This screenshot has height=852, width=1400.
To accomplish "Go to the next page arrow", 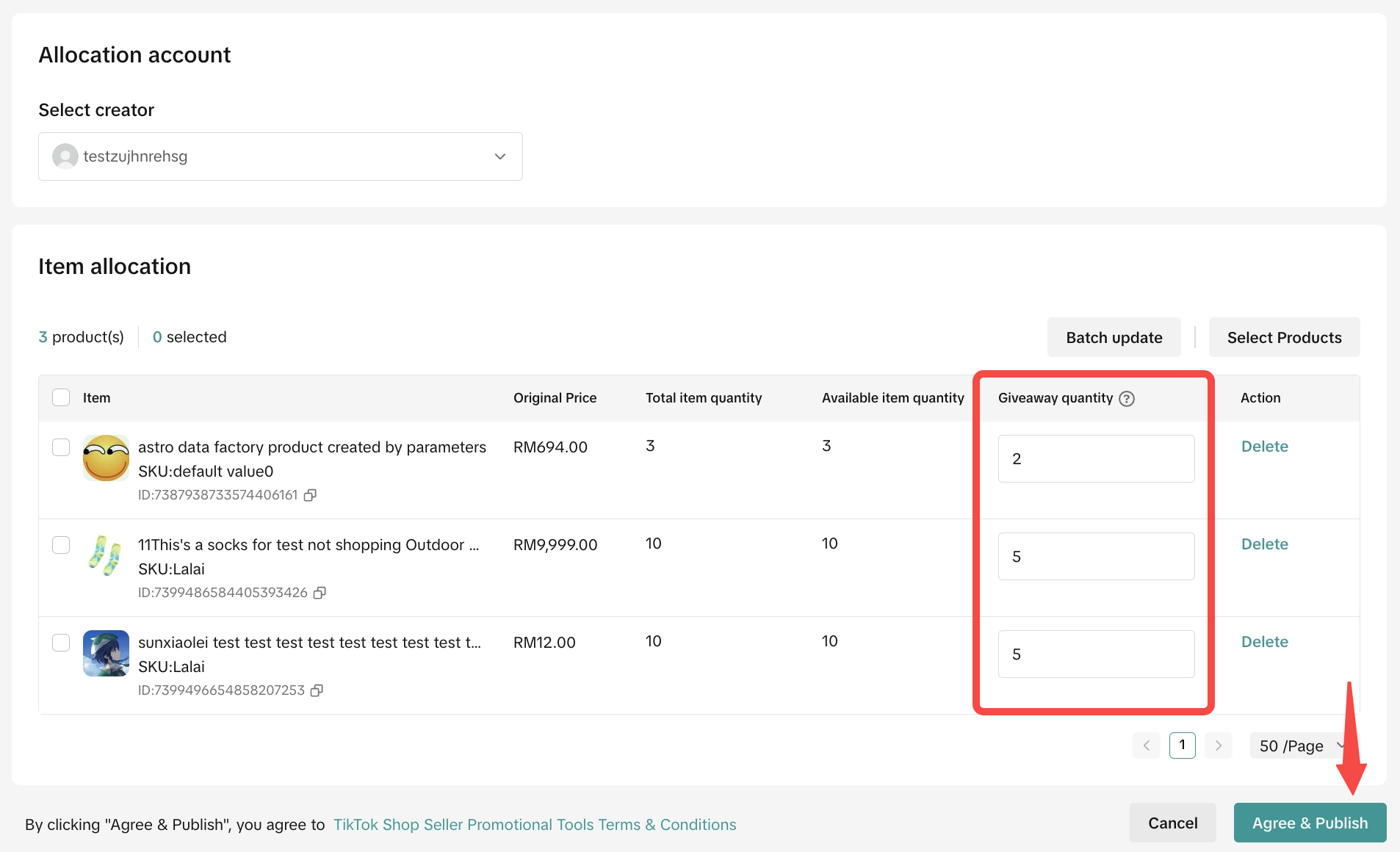I will click(x=1218, y=745).
